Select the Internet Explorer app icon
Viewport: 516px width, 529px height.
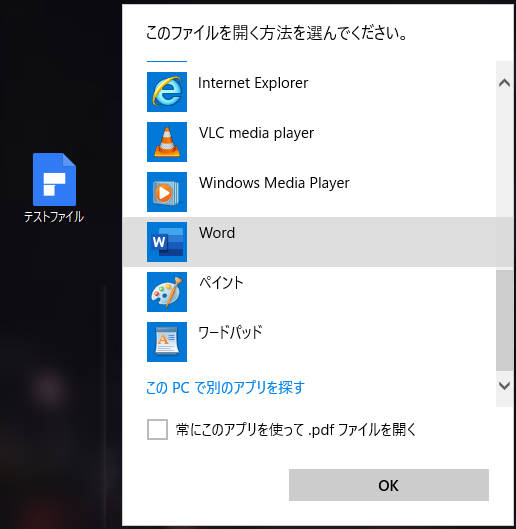[x=167, y=92]
